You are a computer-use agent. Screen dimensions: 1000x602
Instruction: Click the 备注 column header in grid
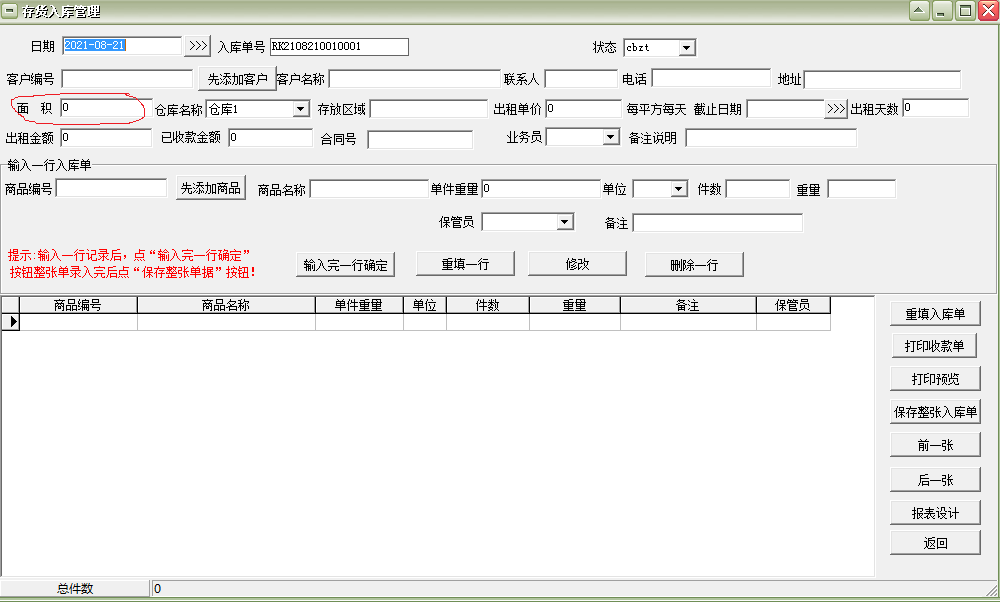click(x=688, y=305)
